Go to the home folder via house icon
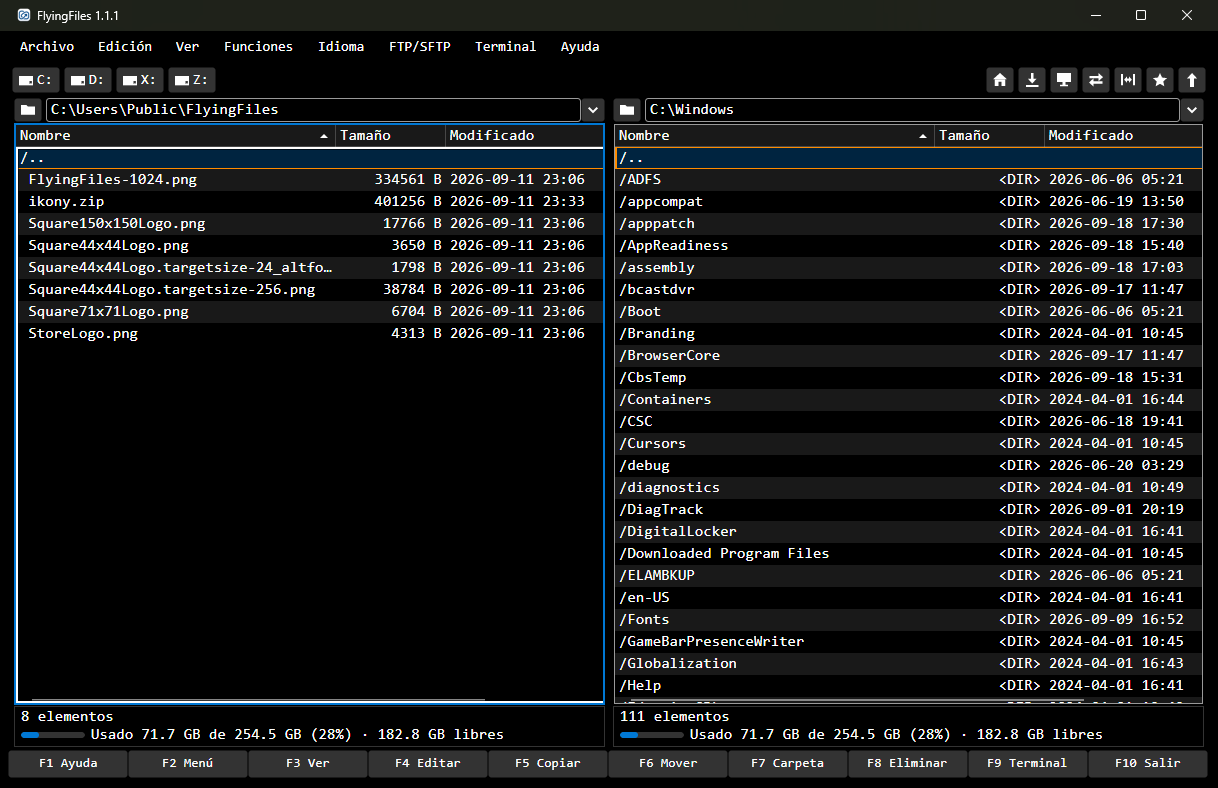The image size is (1218, 788). 999,81
